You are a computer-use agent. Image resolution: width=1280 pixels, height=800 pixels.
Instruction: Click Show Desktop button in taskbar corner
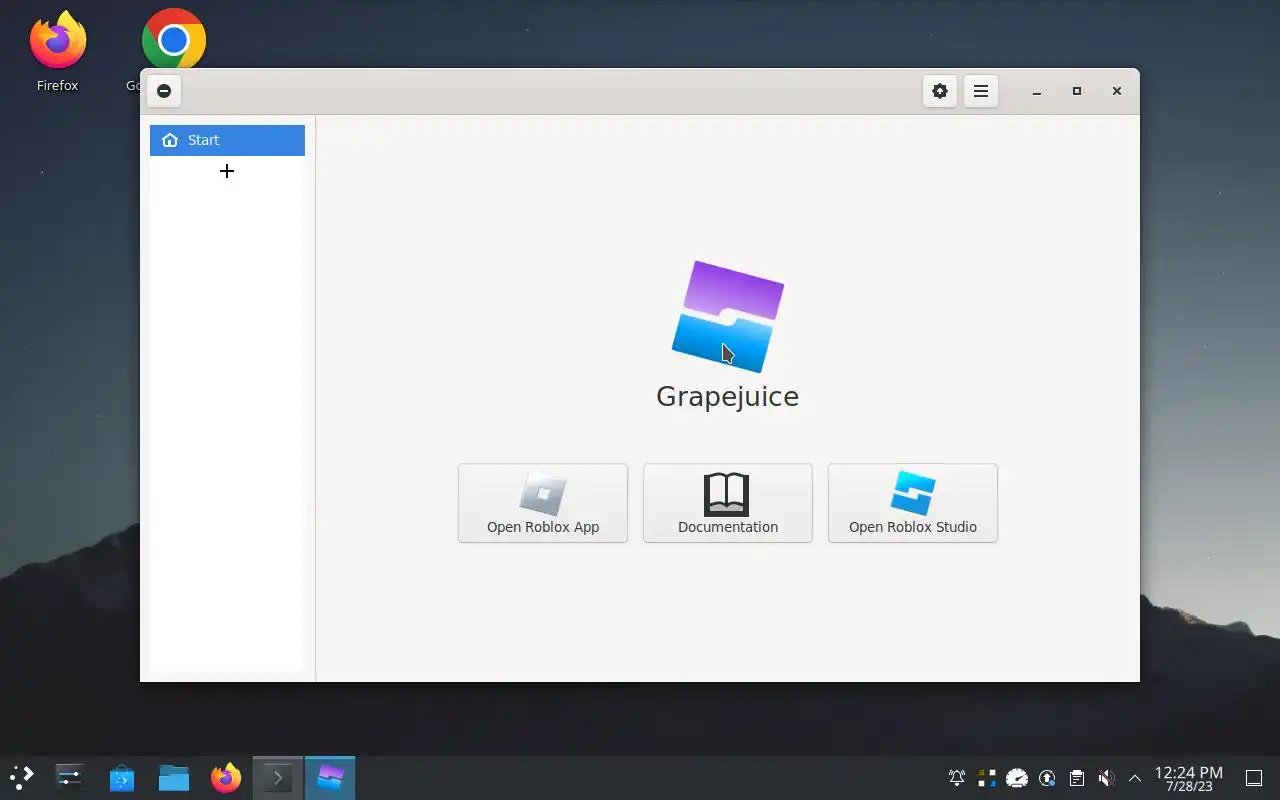[x=1253, y=778]
